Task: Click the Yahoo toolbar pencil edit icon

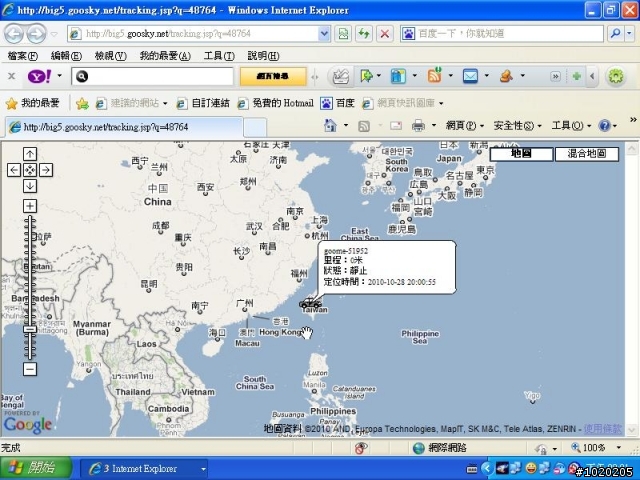Action: [341, 76]
